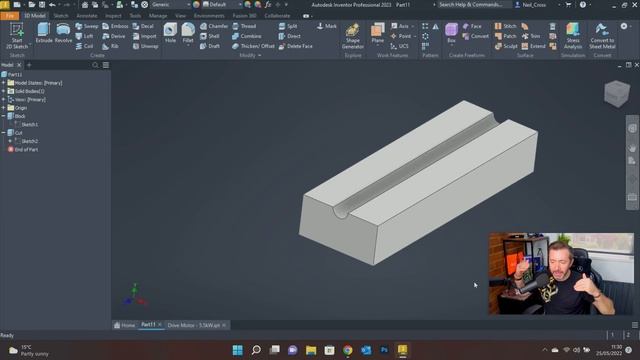Image resolution: width=640 pixels, height=360 pixels.
Task: Go to the Home document tab
Action: pyautogui.click(x=124, y=325)
